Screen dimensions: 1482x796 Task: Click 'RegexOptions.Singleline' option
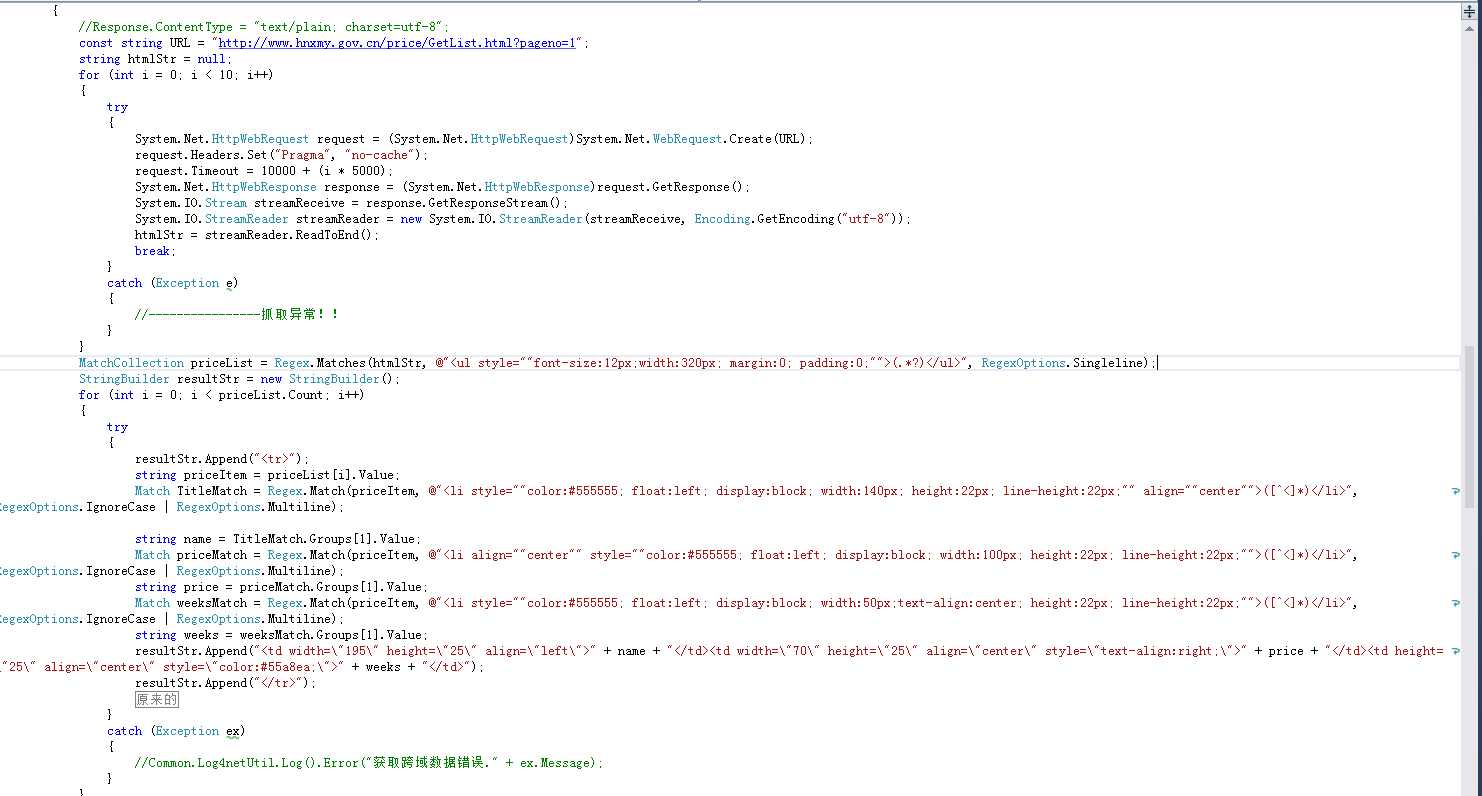1060,363
